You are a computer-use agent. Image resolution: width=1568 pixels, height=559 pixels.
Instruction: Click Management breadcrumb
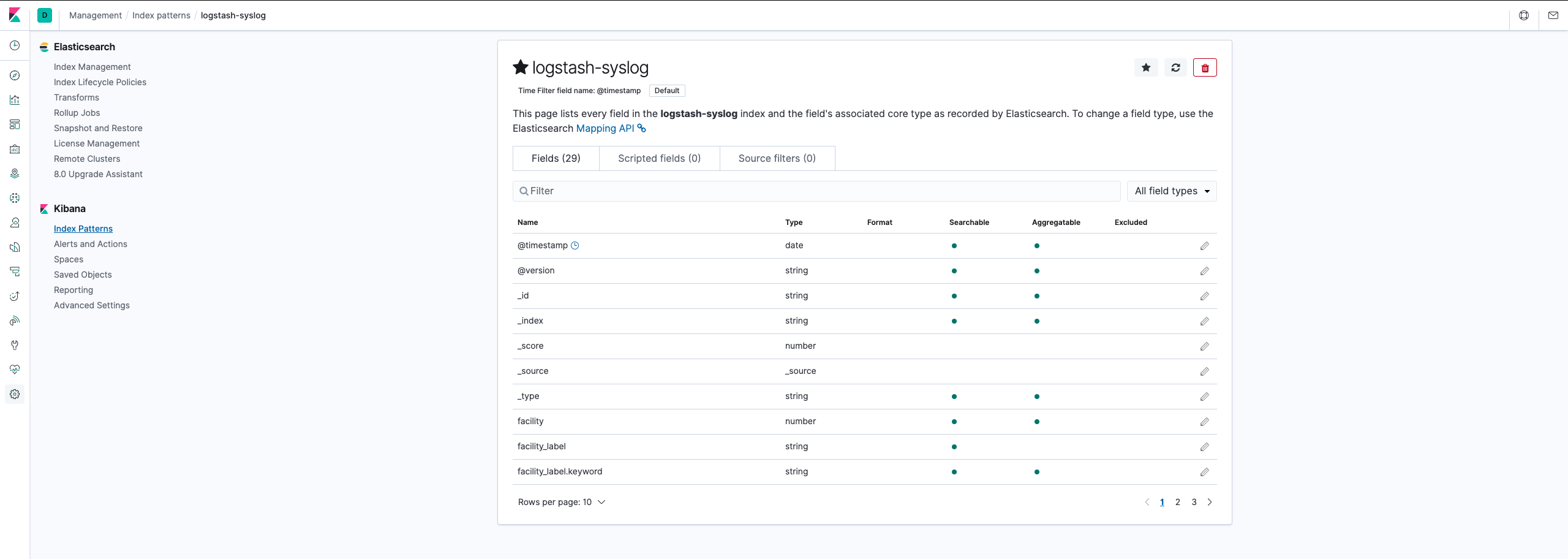(x=96, y=15)
